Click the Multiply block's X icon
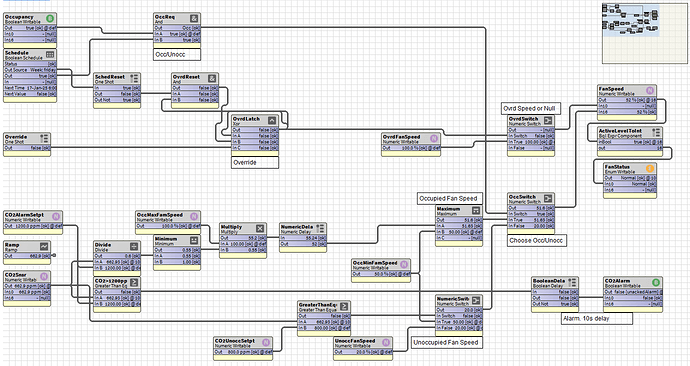Image resolution: width=690 pixels, height=366 pixels. (260, 228)
